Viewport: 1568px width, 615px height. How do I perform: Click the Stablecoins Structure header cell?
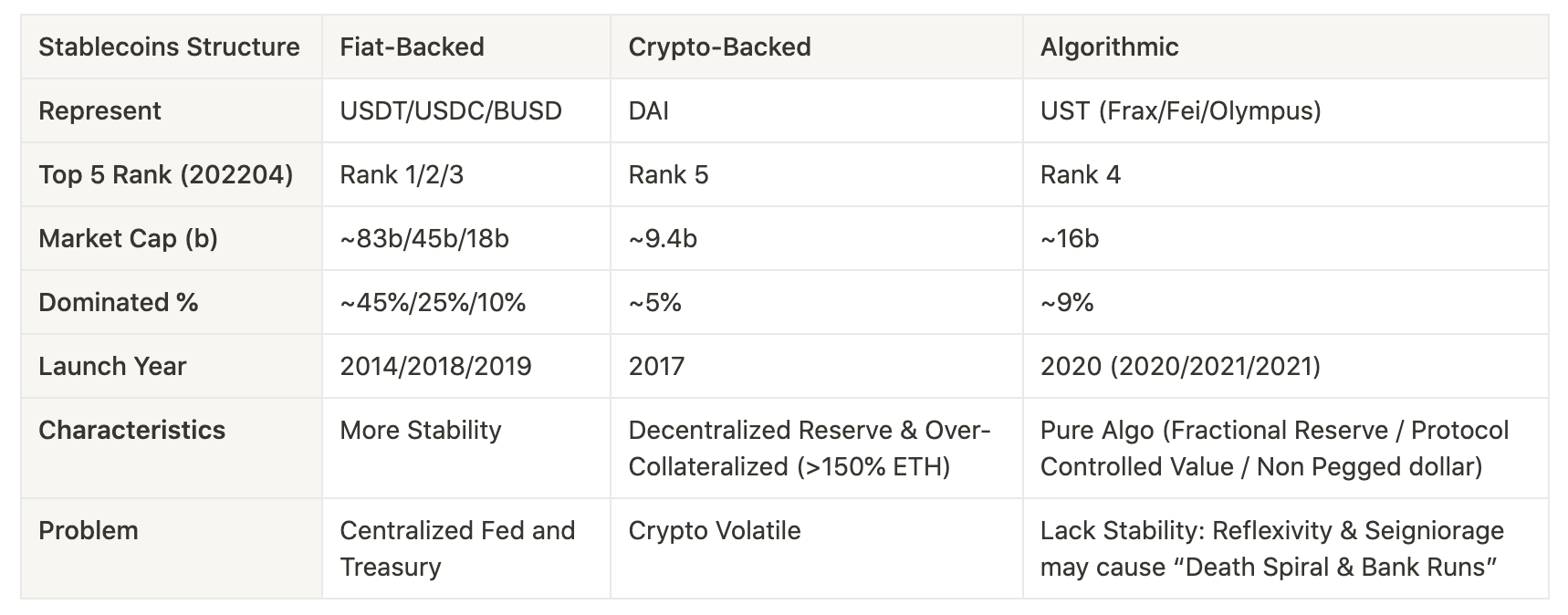172,47
